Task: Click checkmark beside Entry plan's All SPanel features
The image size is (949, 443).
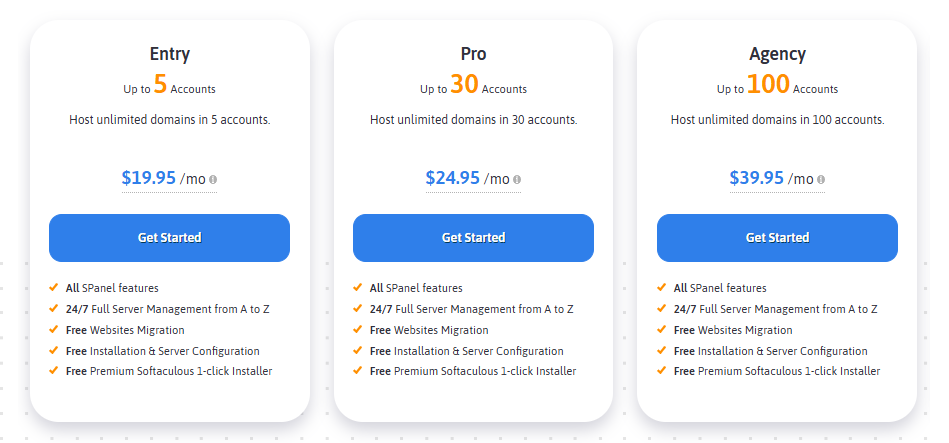Action: 53,288
